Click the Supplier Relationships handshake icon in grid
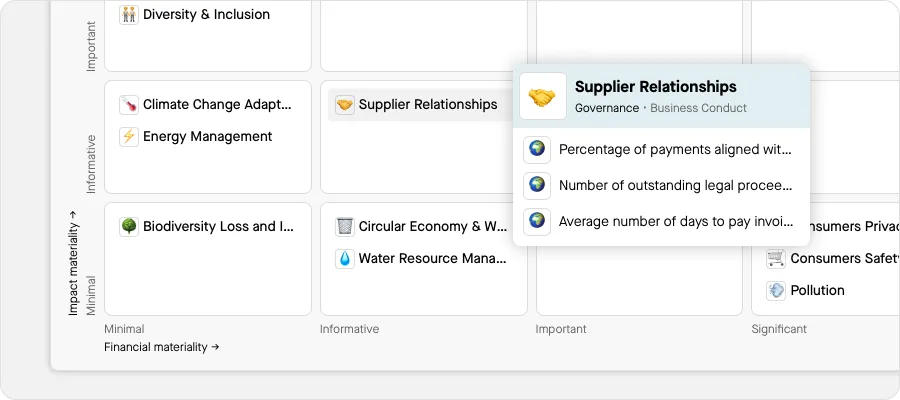Viewport: 900px width, 400px height. coord(345,105)
